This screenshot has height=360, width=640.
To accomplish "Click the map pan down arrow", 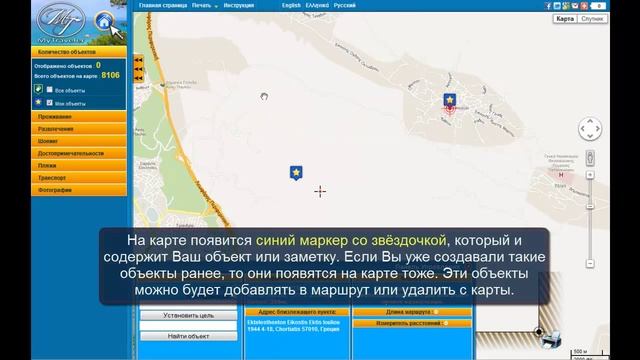I will click(590, 136).
